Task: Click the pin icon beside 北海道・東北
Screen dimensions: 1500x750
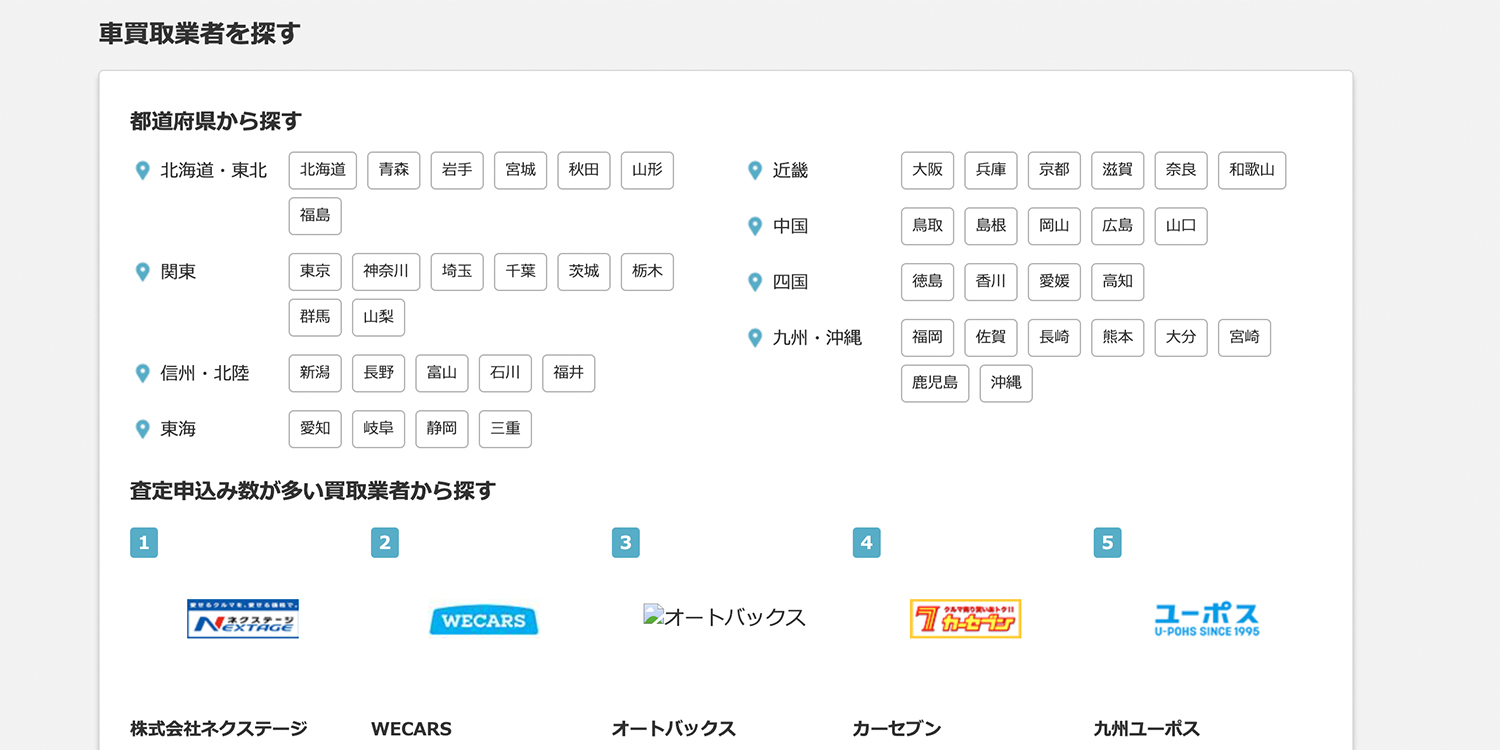Action: pyautogui.click(x=142, y=171)
